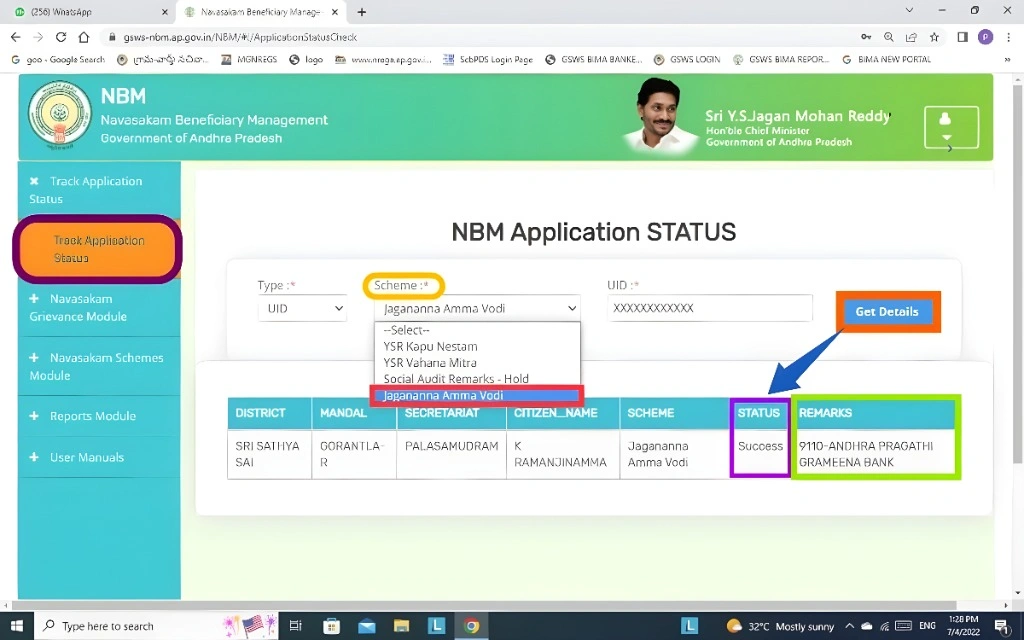Open Task View on the taskbar

(x=295, y=626)
